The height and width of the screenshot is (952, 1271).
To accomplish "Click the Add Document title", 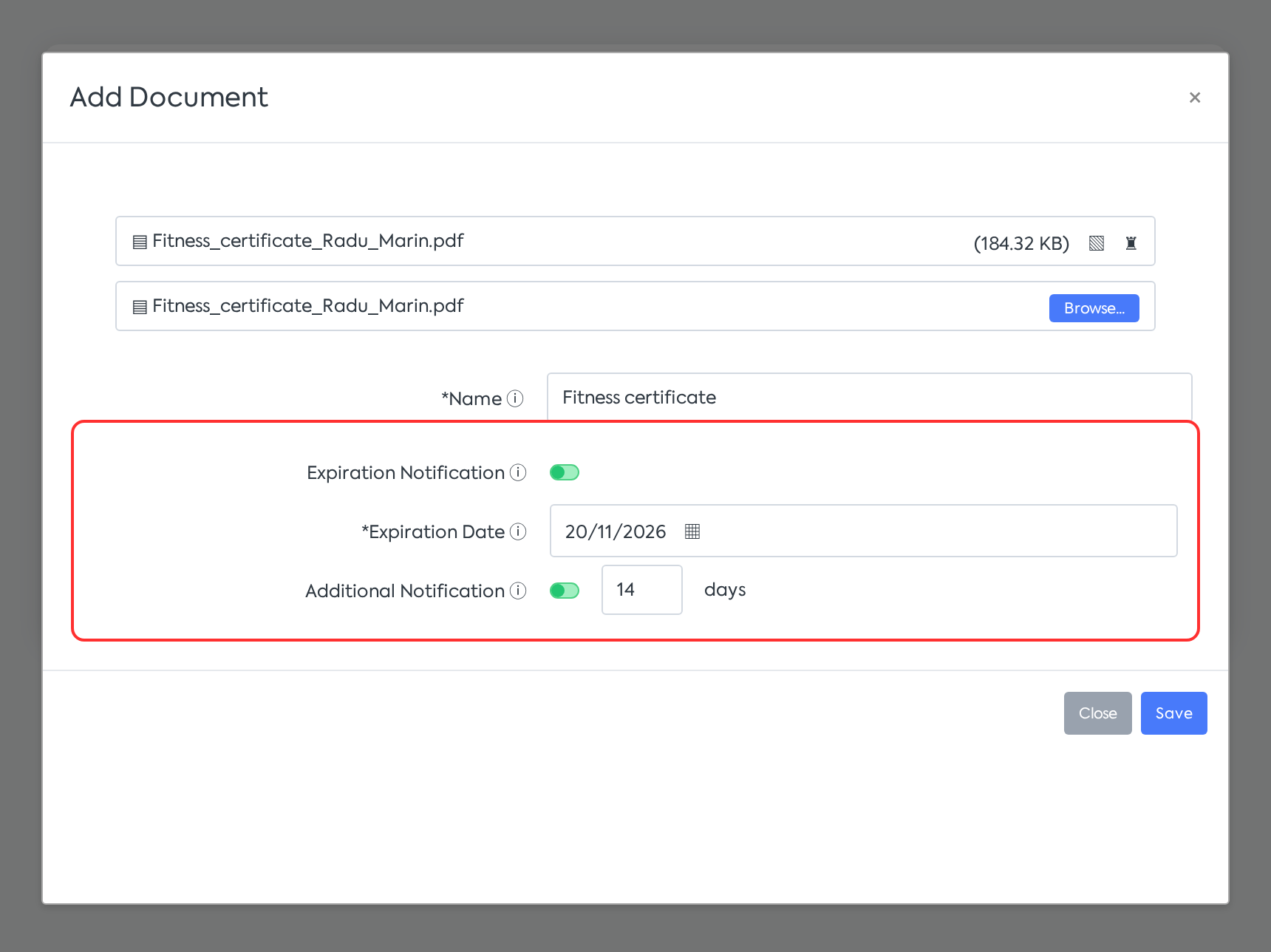I will coord(169,97).
